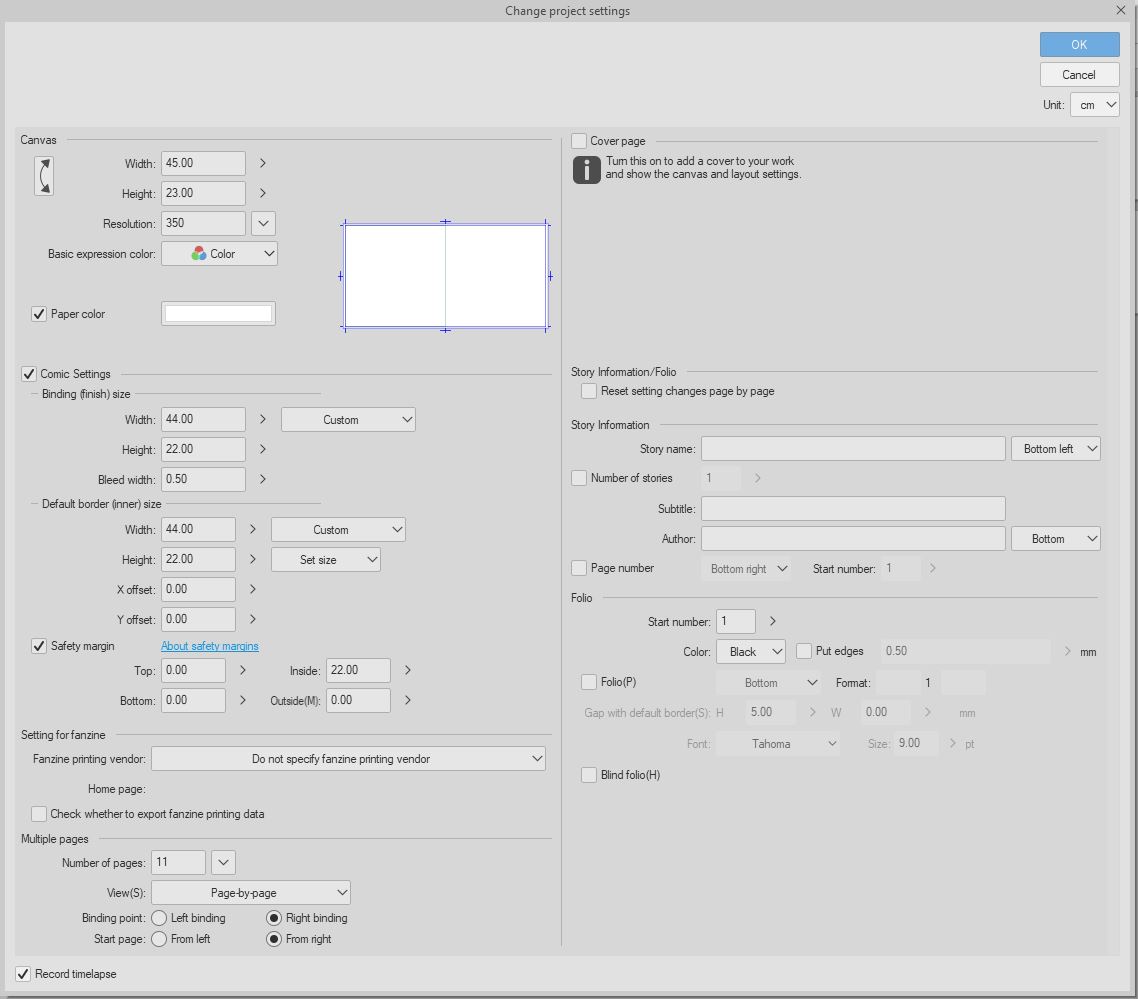Click arrow beside Bleed width field
This screenshot has width=1138, height=999.
tap(263, 479)
